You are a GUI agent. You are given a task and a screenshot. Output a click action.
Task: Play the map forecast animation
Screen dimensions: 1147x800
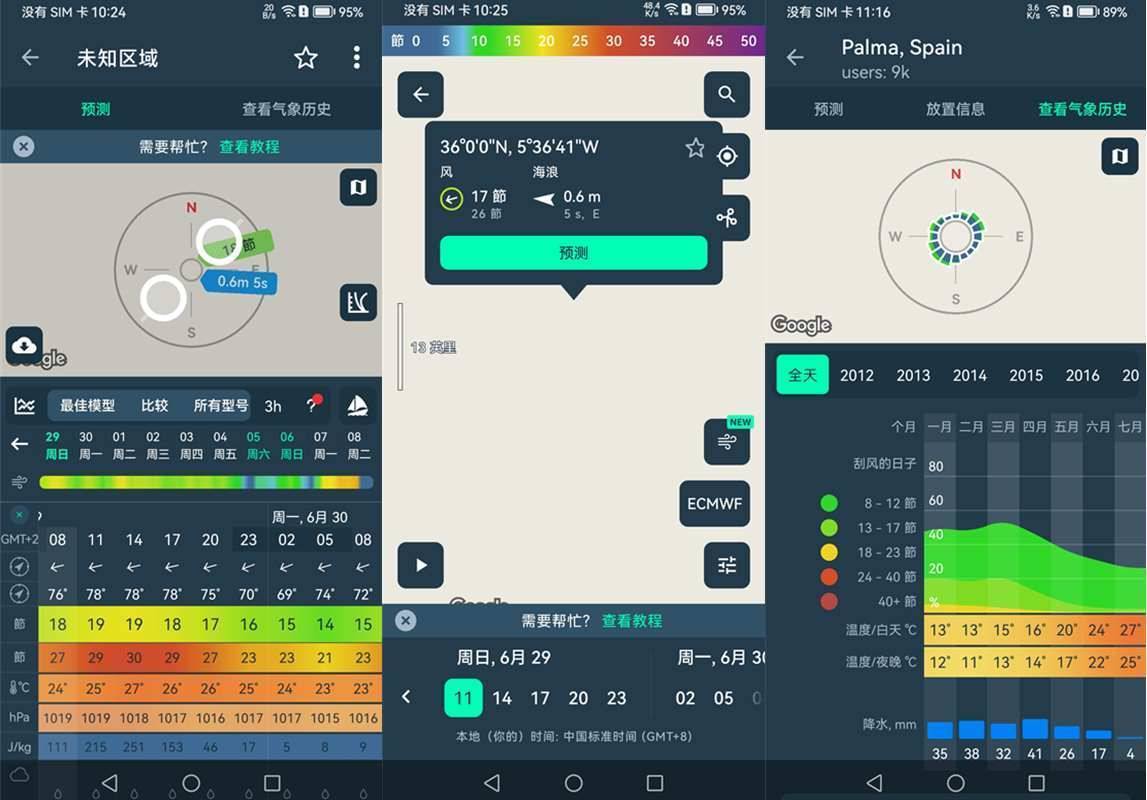[x=421, y=565]
